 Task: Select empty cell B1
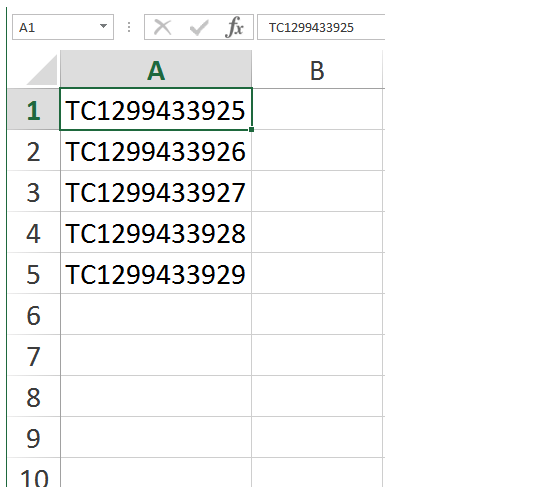point(317,109)
